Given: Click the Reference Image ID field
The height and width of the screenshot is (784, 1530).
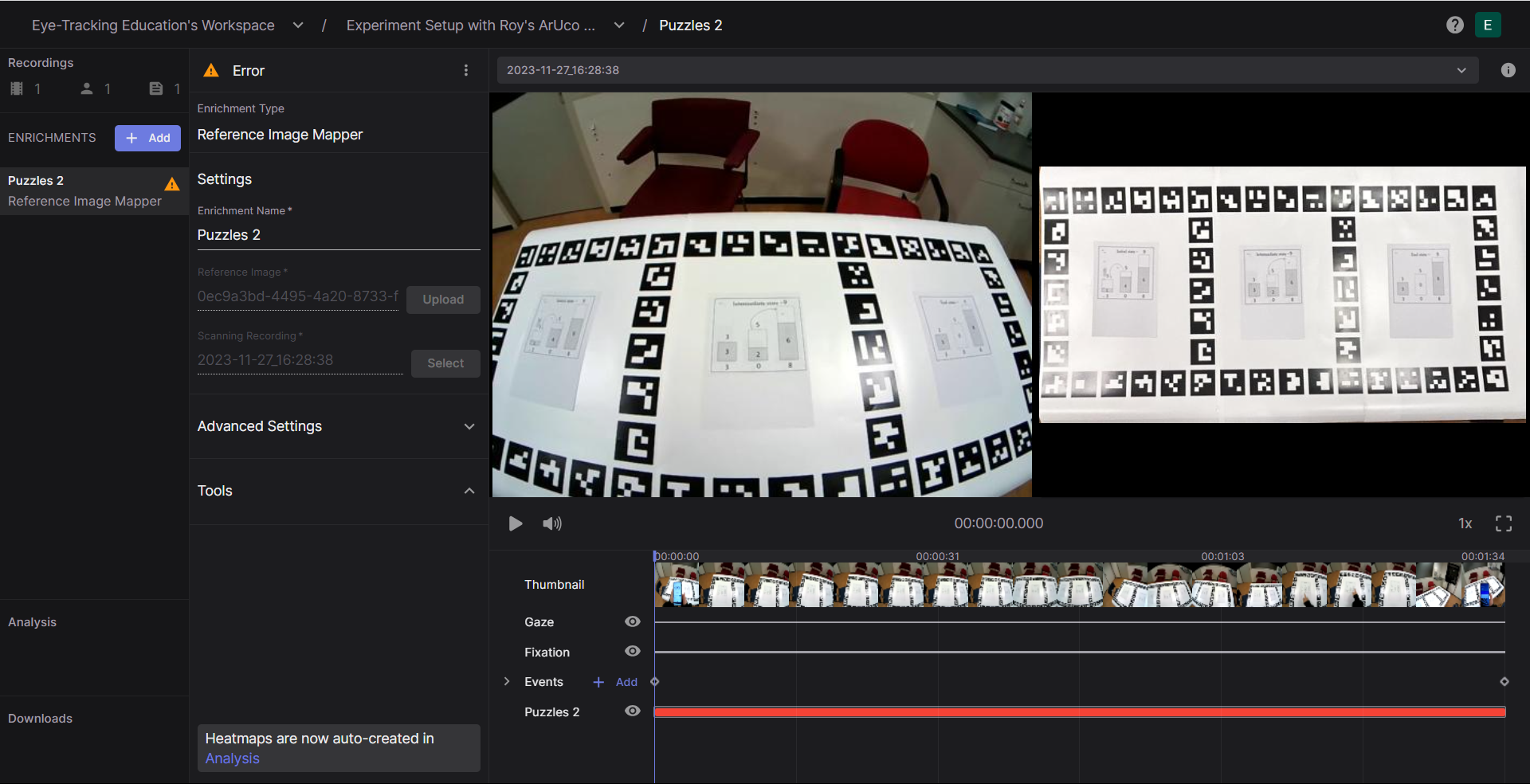Looking at the screenshot, I should tap(298, 296).
